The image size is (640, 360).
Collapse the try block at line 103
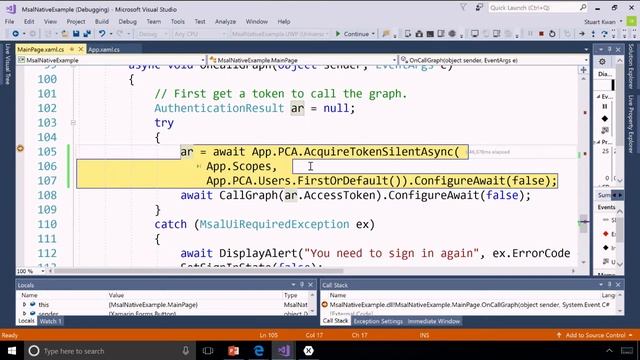[73, 122]
